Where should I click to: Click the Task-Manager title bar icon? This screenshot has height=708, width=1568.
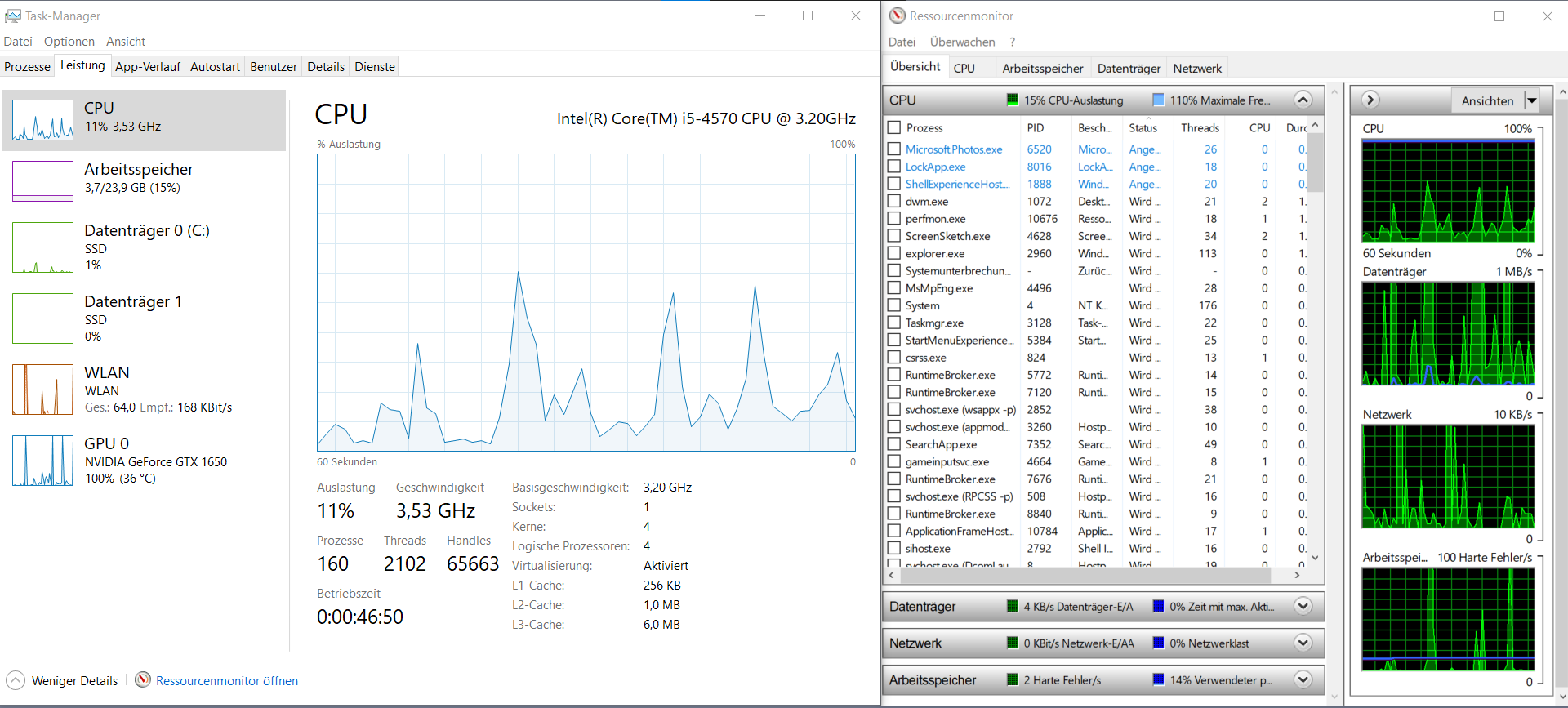[x=13, y=16]
